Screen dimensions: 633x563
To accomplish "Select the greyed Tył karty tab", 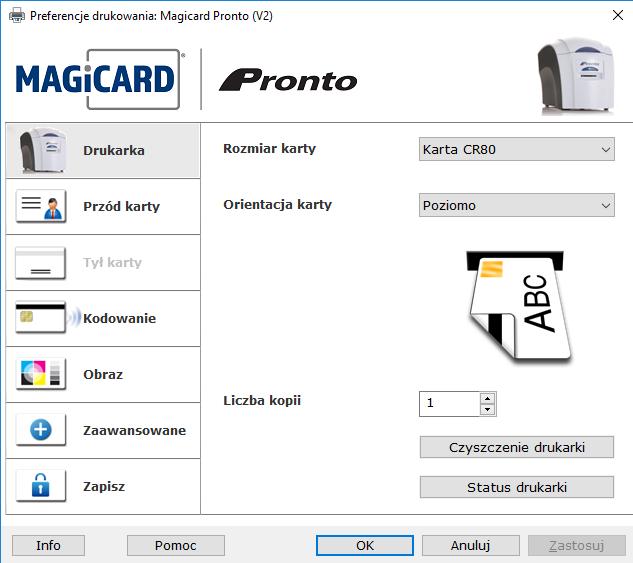I will [x=103, y=262].
